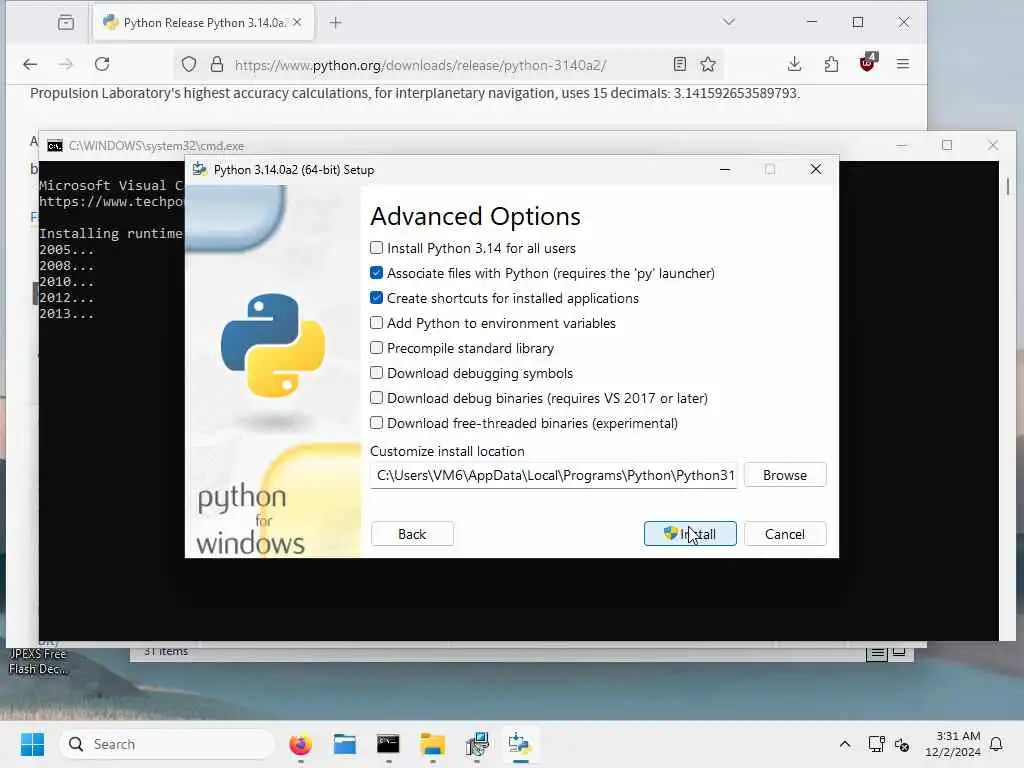This screenshot has height=768, width=1024.
Task: Open yellow File Explorer folder in taskbar
Action: click(432, 744)
